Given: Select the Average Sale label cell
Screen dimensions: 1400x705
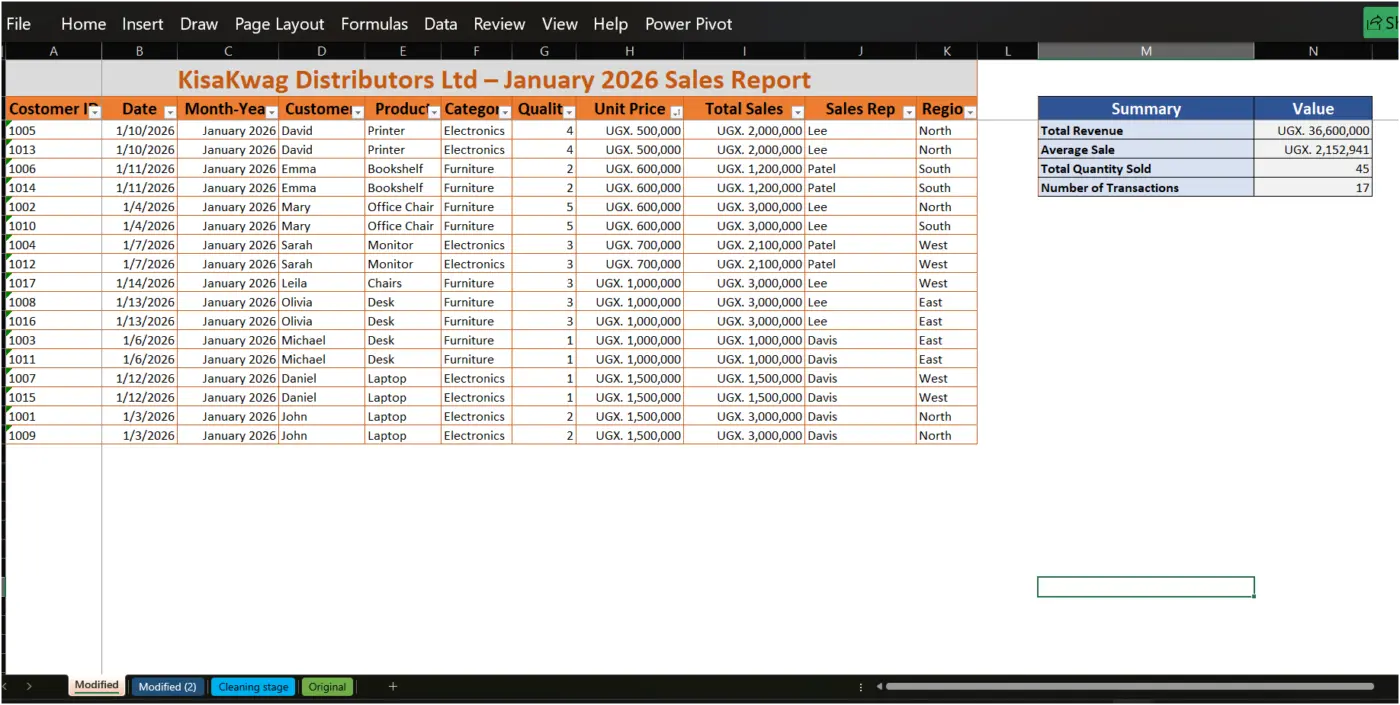Looking at the screenshot, I should [x=1146, y=150].
